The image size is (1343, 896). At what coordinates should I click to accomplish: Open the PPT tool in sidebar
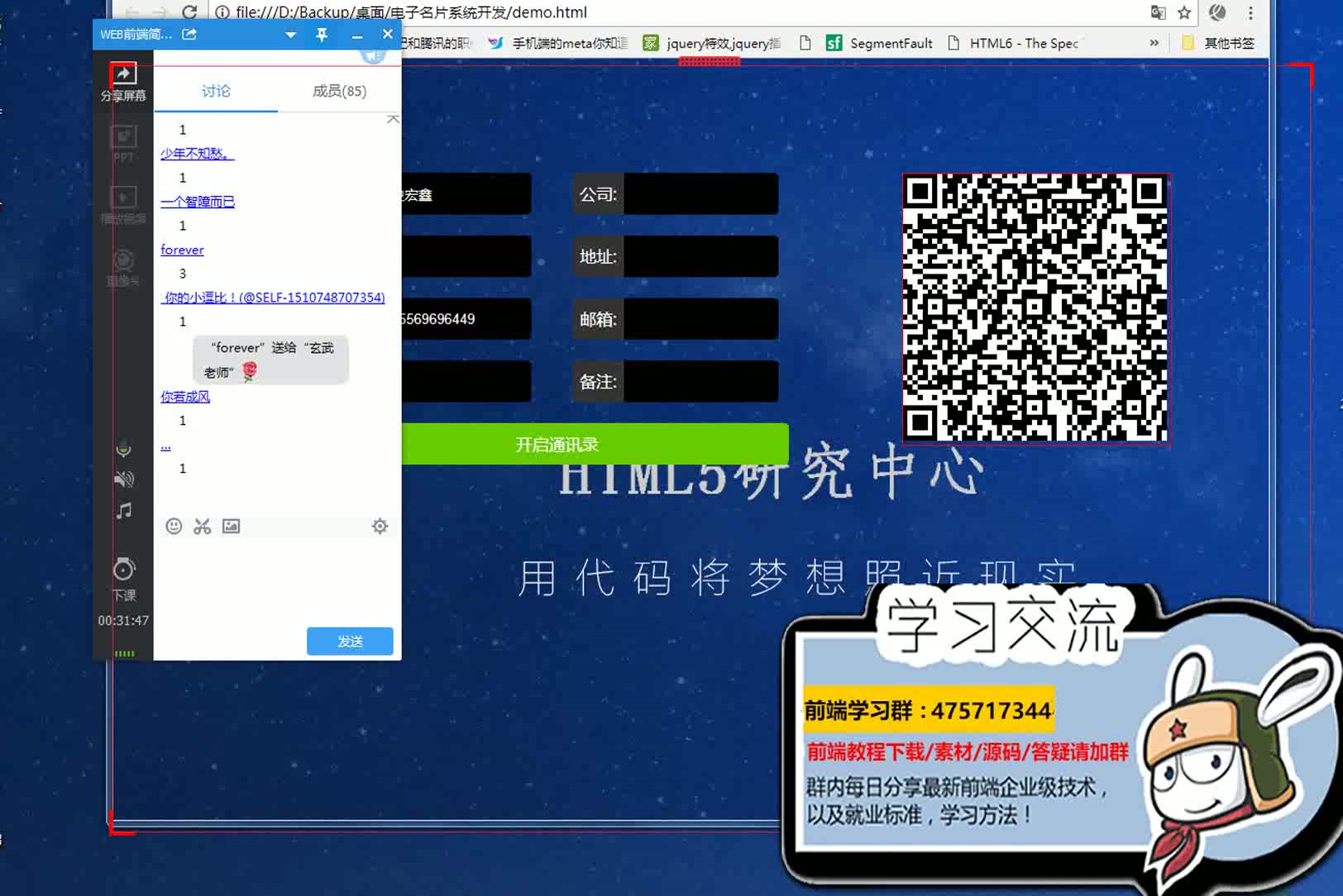(123, 143)
